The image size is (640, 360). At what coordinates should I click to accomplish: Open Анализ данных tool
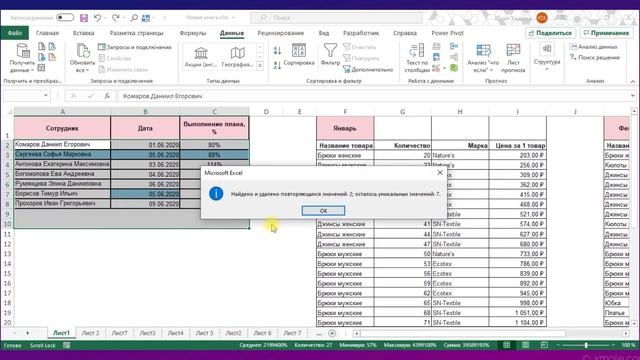594,47
